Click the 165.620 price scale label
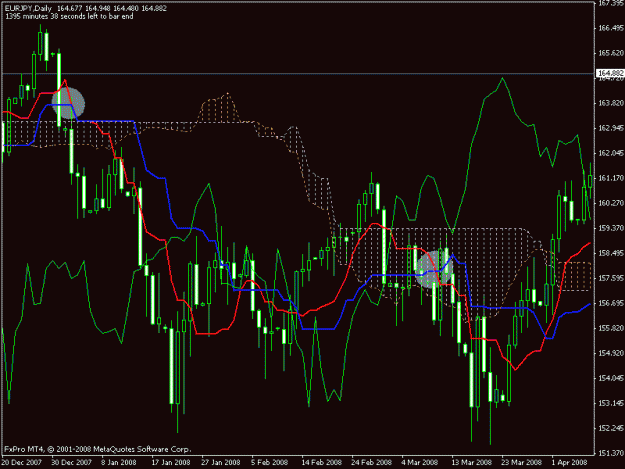The height and width of the screenshot is (469, 625). coord(611,53)
